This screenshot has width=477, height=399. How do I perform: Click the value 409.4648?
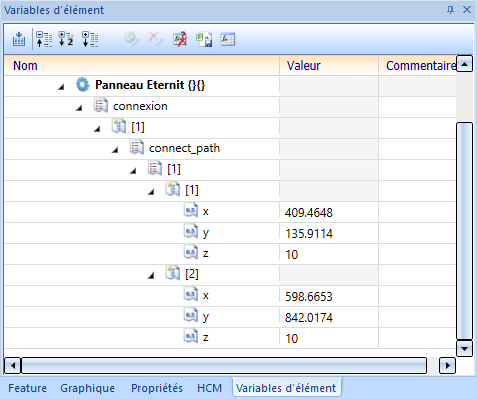pyautogui.click(x=309, y=212)
